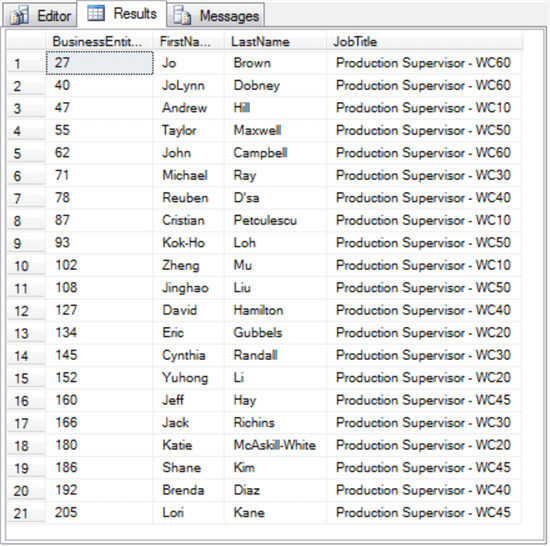Open the Messages tab
This screenshot has height=546, width=550.
coord(216,15)
